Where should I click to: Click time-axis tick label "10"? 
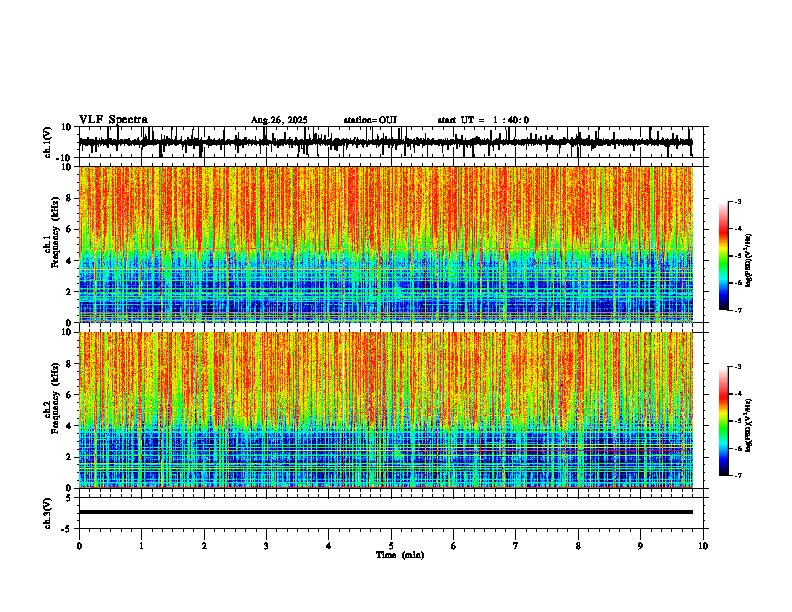703,546
